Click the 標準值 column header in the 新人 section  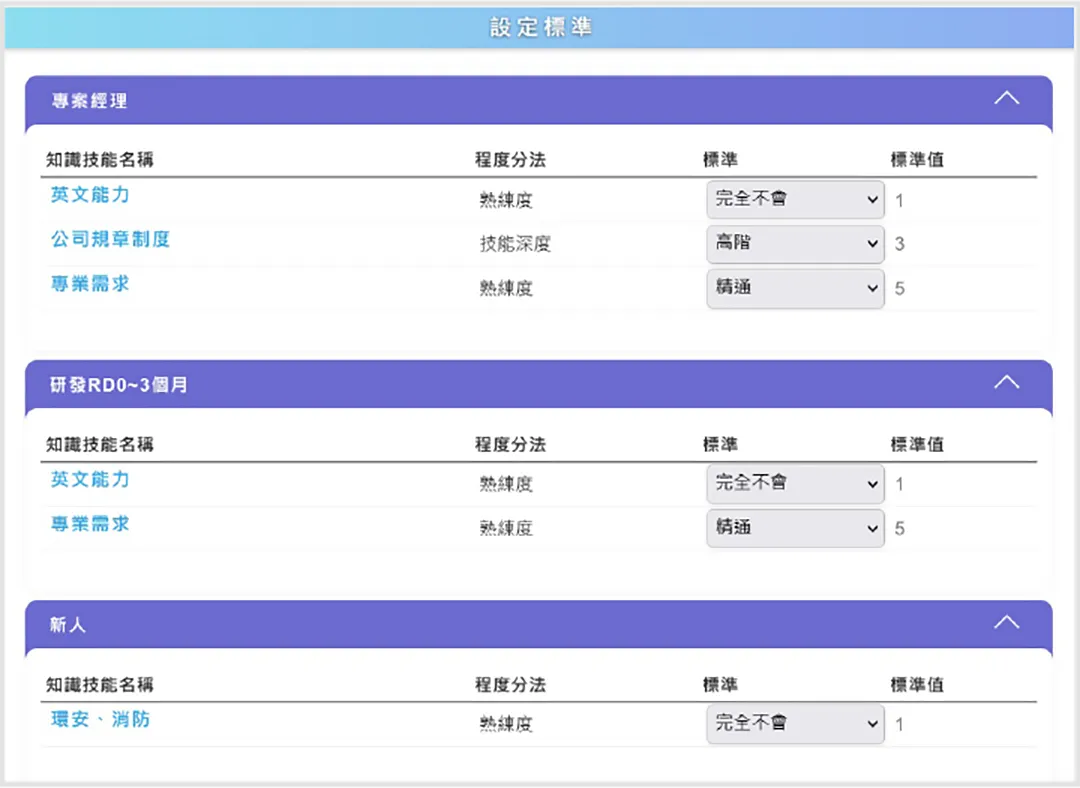click(x=917, y=685)
